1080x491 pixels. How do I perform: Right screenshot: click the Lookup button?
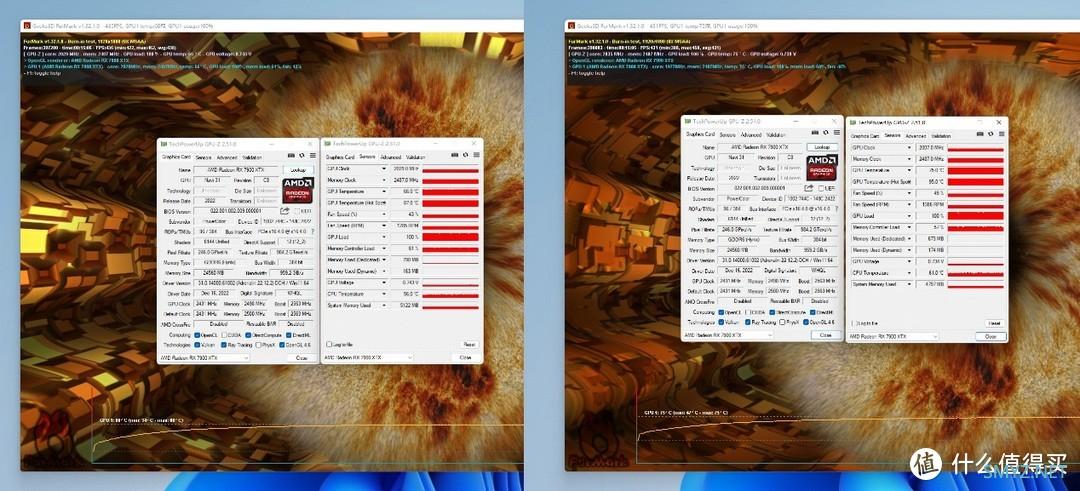coord(822,147)
